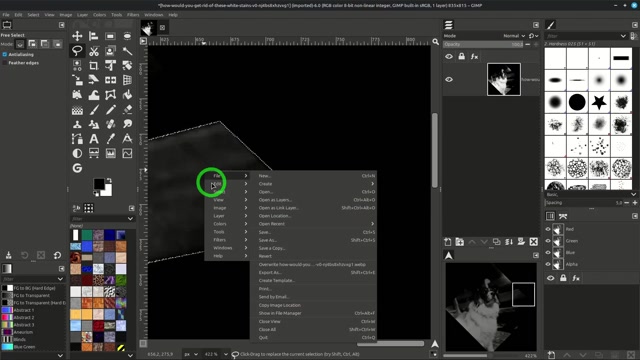Hide the image layer via eye icon

449,80
